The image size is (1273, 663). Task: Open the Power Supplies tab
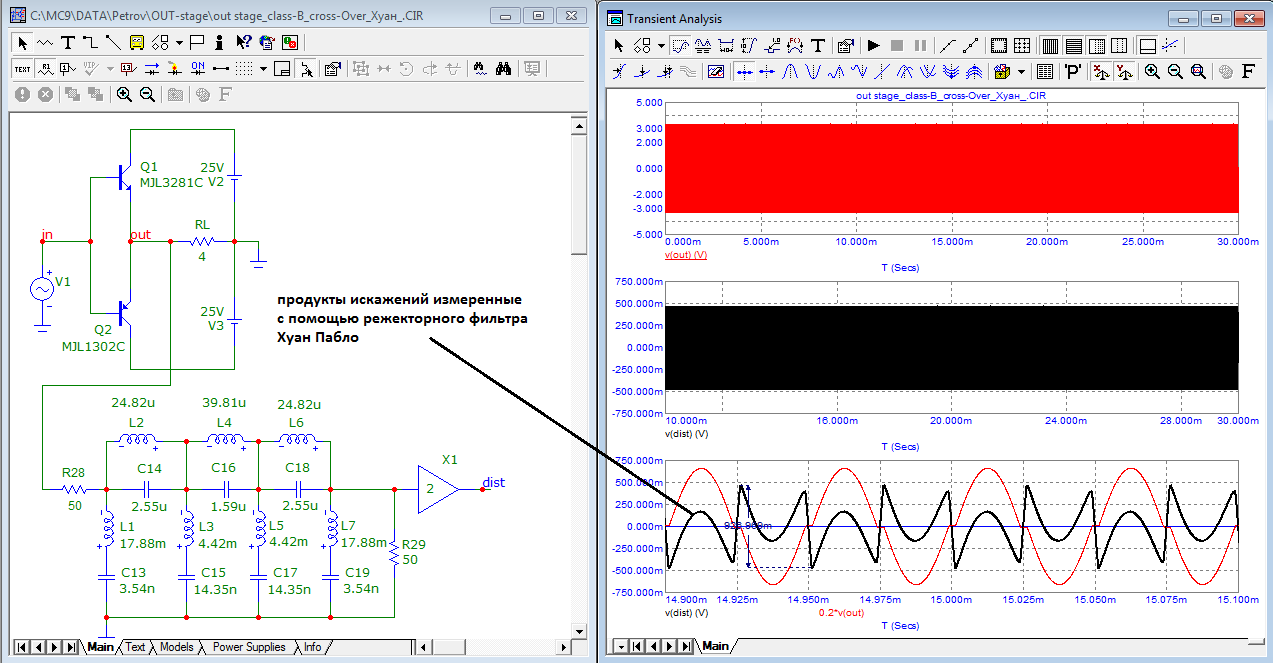(249, 647)
